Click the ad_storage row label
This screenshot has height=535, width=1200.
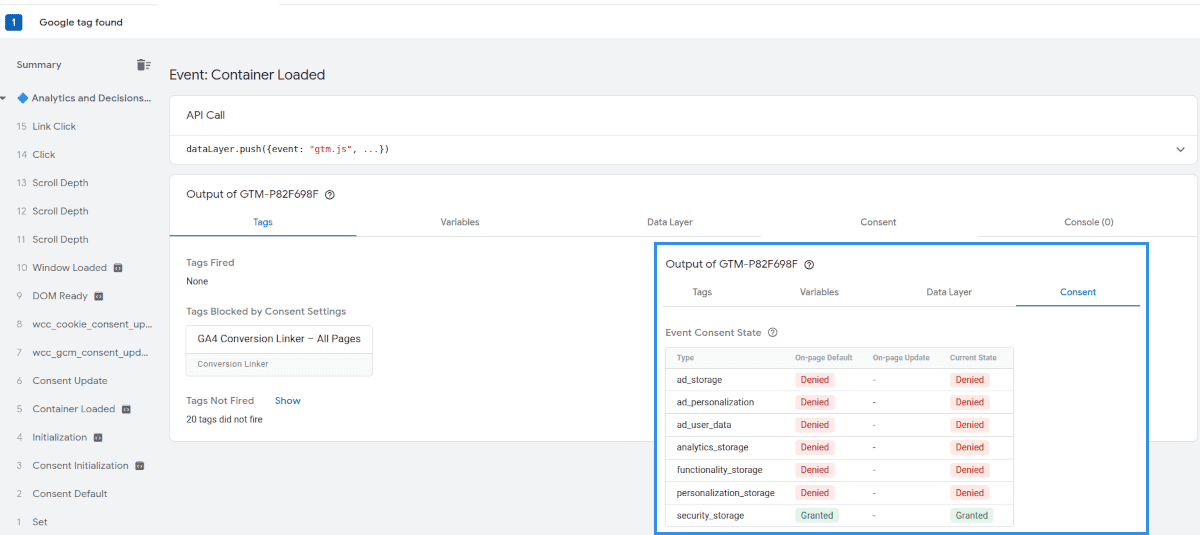[699, 380]
